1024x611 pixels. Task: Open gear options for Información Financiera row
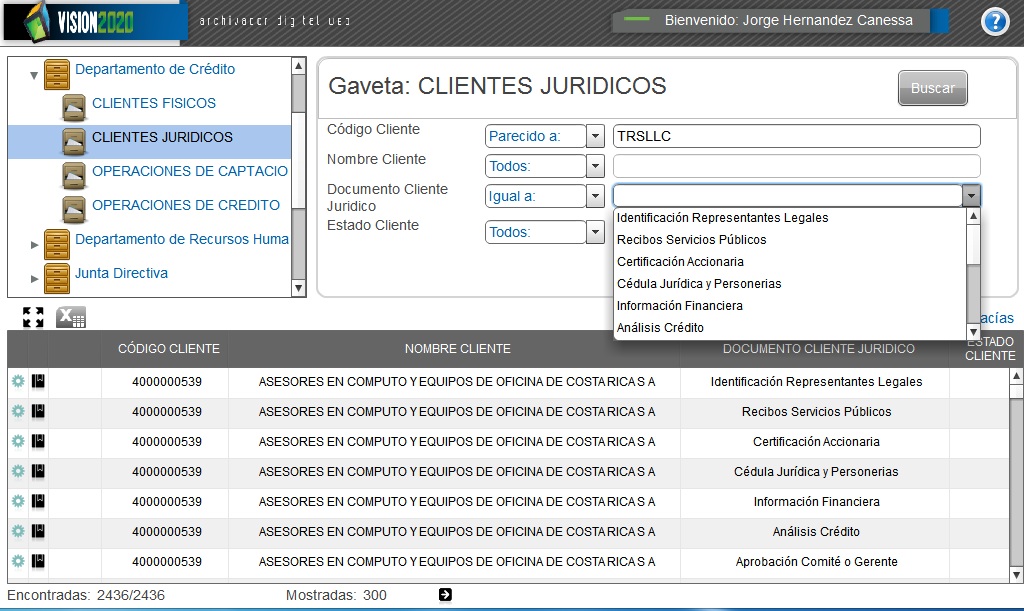[18, 501]
